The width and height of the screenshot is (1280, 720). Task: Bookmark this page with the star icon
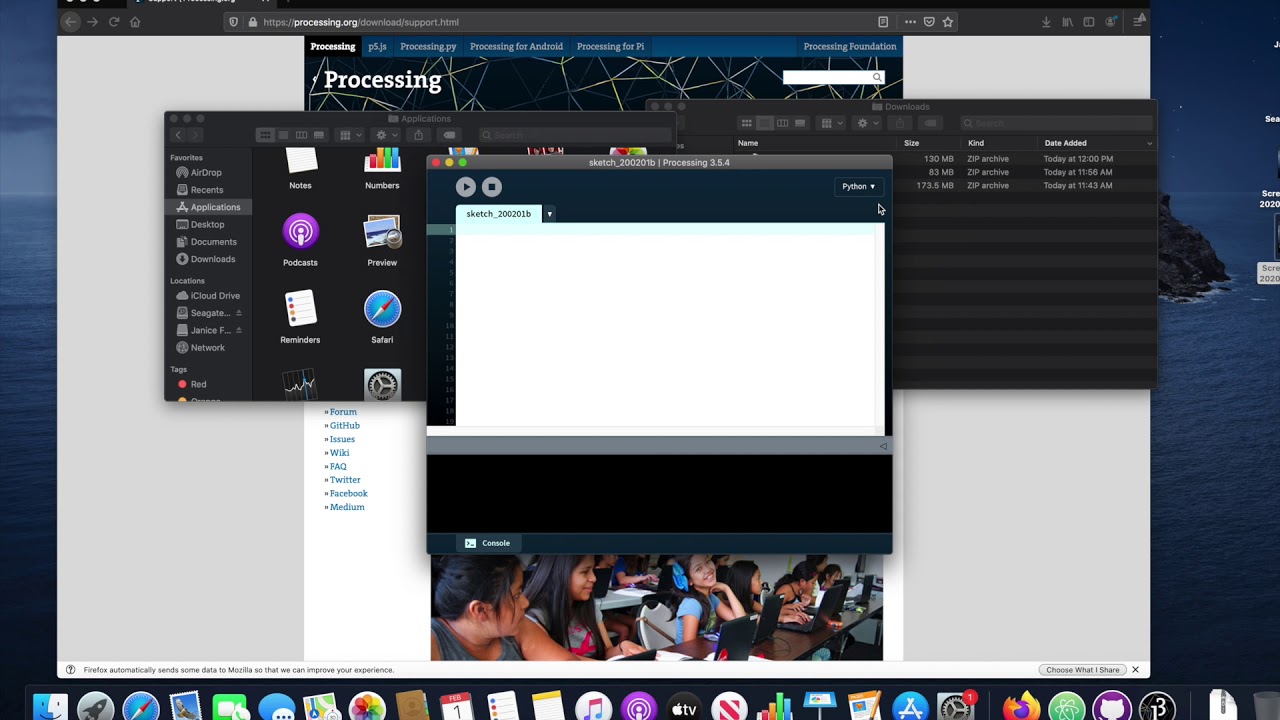pyautogui.click(x=948, y=22)
